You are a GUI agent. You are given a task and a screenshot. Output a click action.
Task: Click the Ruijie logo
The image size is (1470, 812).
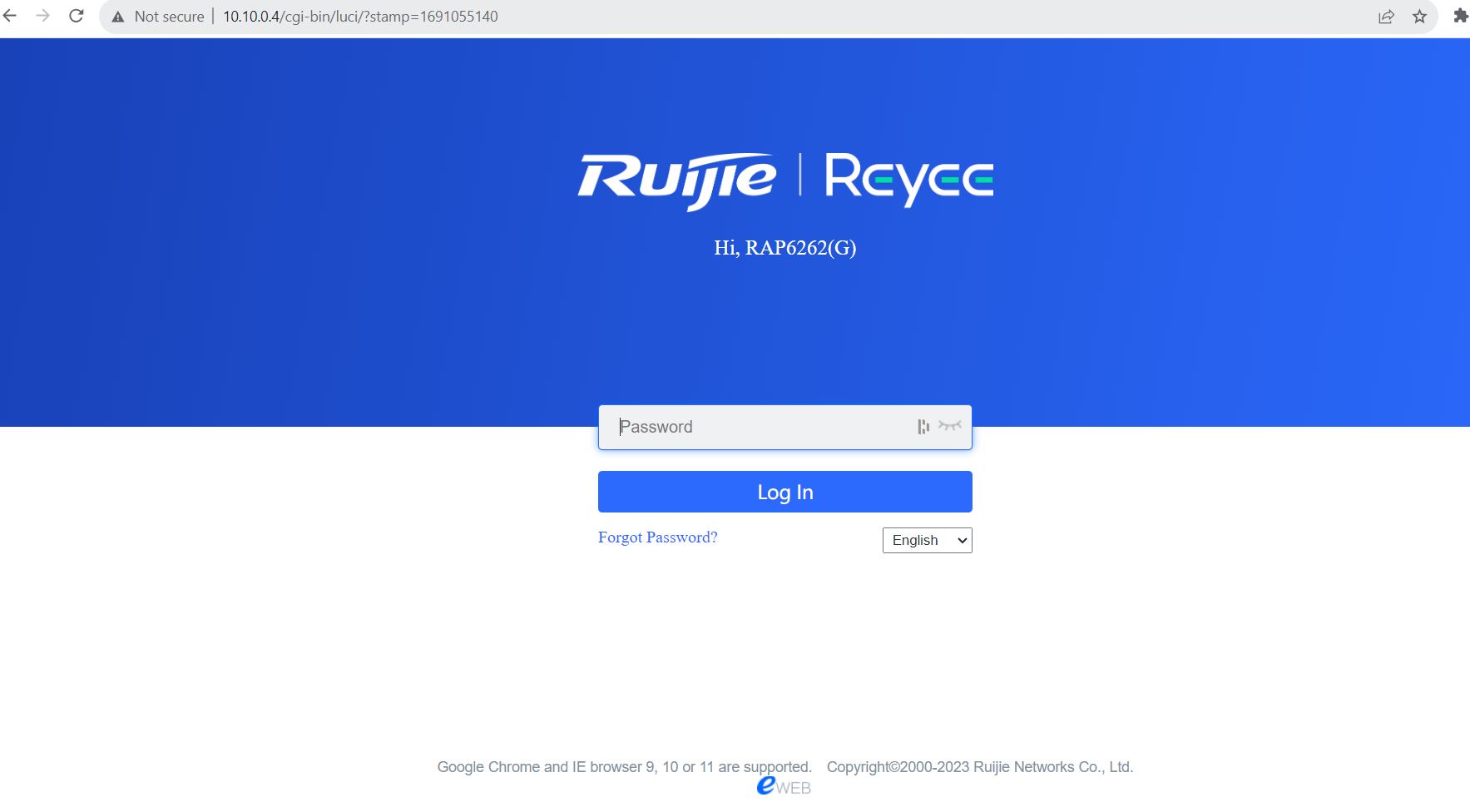(677, 181)
